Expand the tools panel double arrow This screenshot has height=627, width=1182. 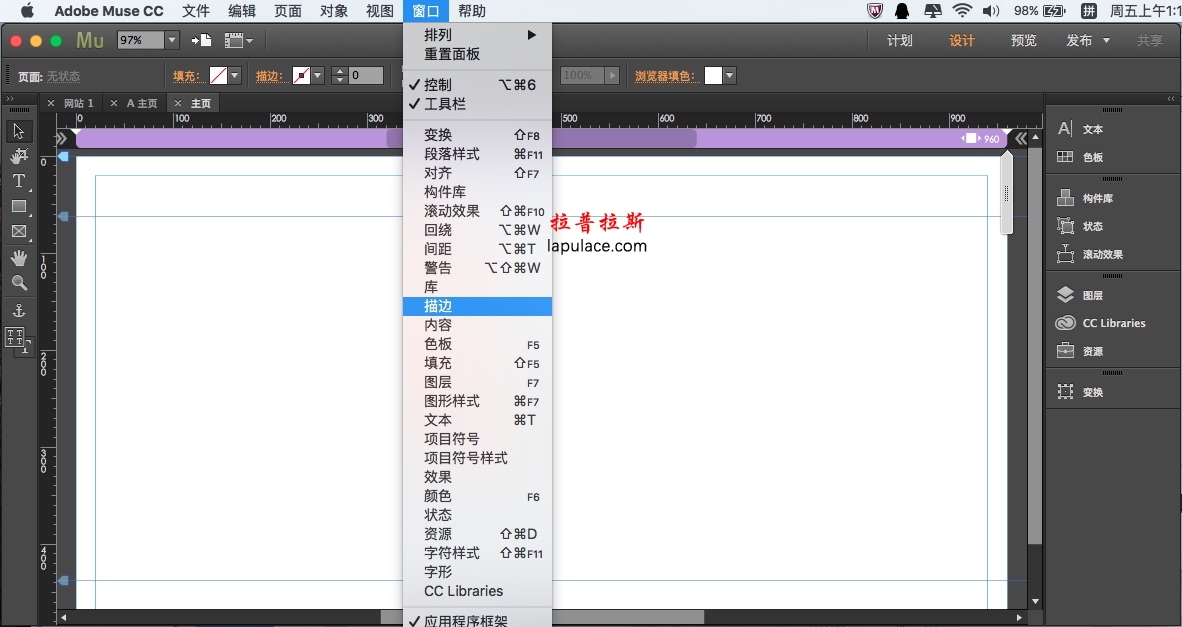10,99
